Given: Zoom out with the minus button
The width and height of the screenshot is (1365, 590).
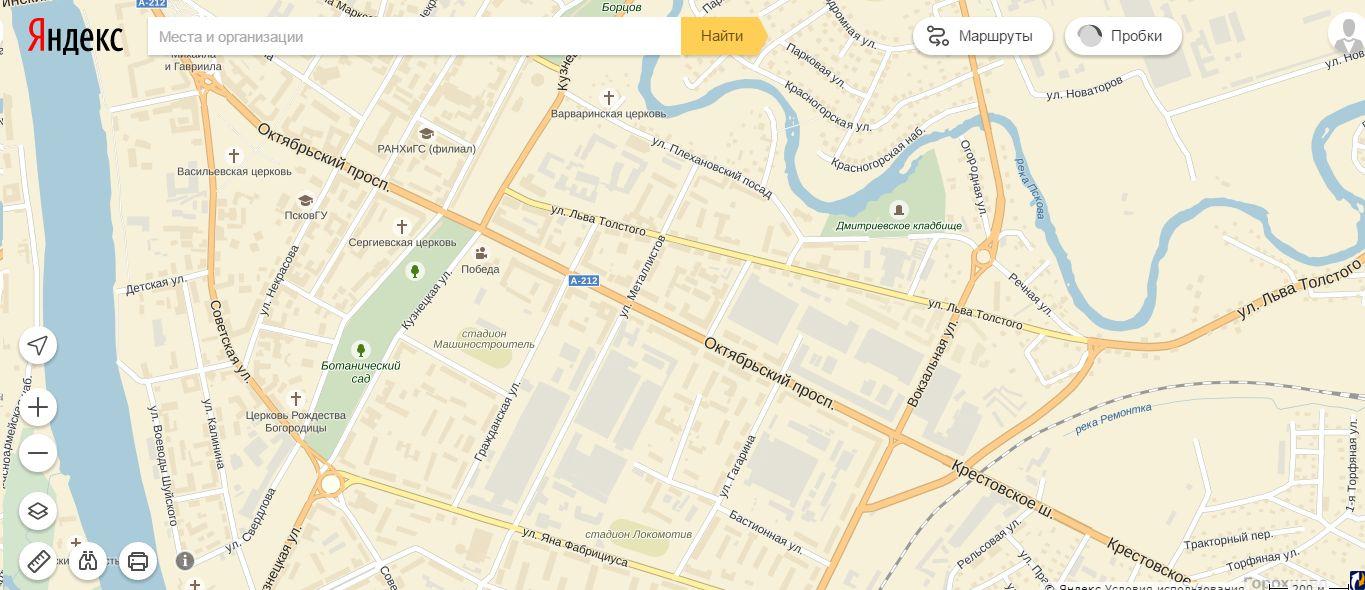Looking at the screenshot, I should pos(38,453).
